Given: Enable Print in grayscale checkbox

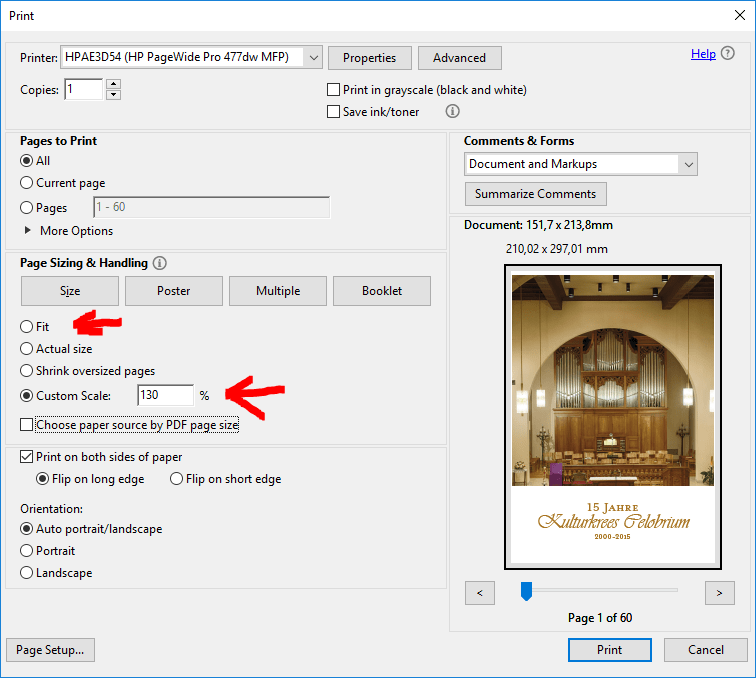Looking at the screenshot, I should click(x=333, y=90).
